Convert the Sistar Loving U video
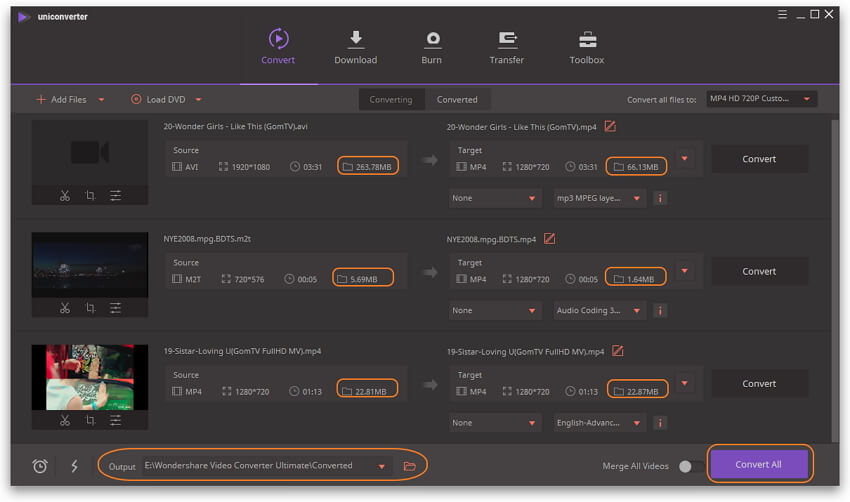This screenshot has width=850, height=502. pyautogui.click(x=759, y=383)
